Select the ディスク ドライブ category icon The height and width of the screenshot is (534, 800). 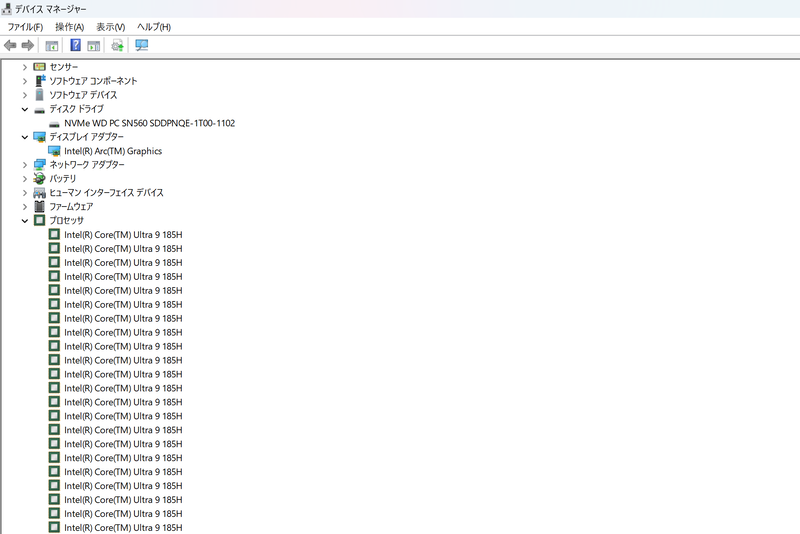[x=39, y=110]
